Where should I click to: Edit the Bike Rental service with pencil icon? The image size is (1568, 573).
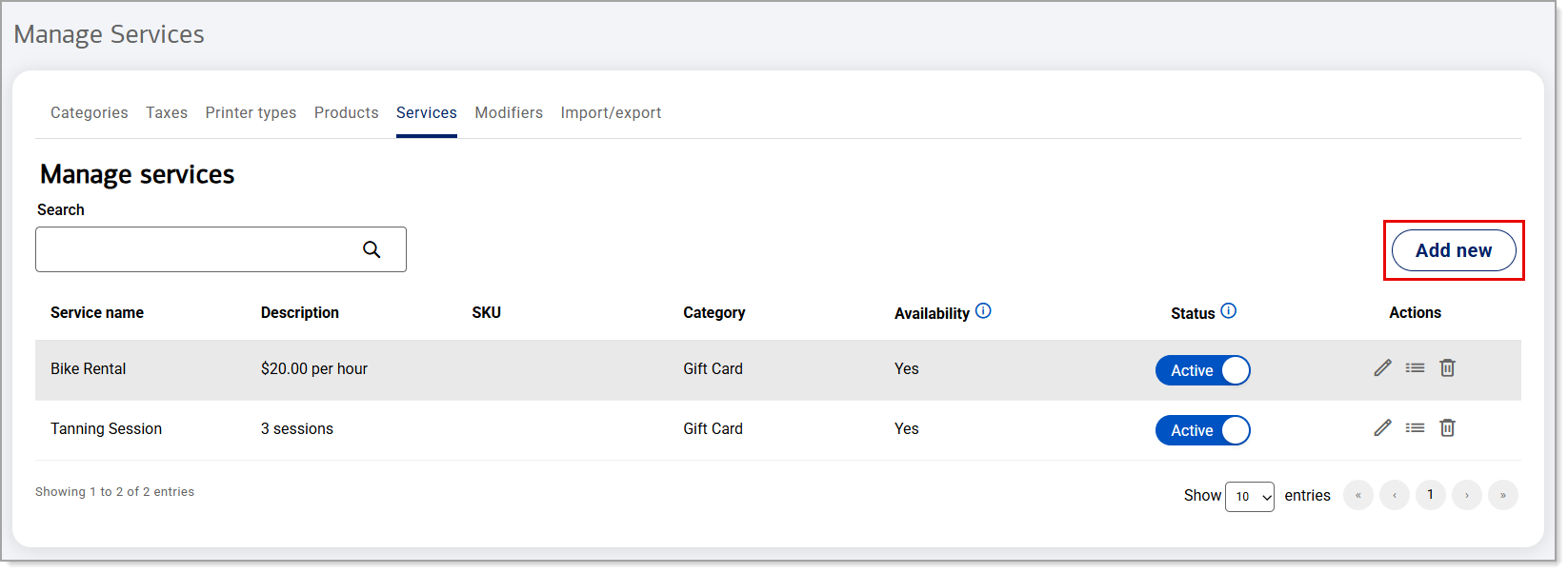[1382, 367]
